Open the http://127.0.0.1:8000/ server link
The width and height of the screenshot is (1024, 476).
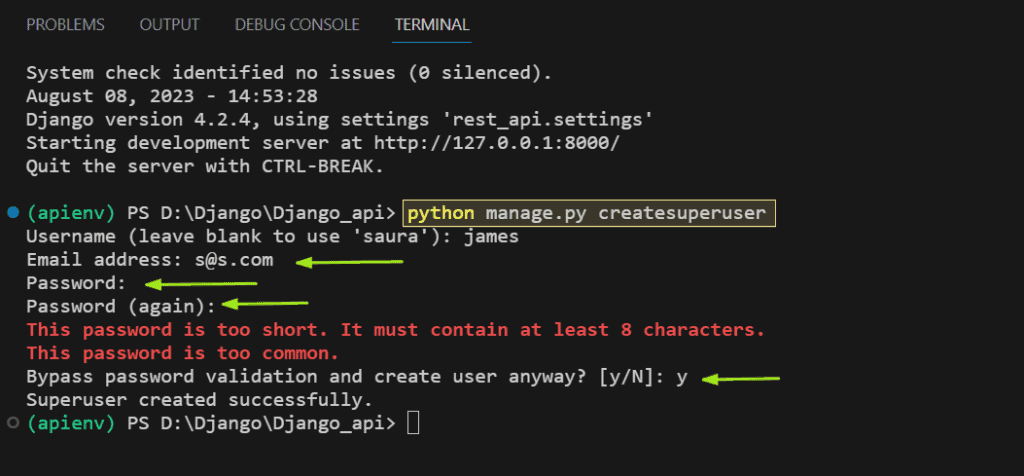pos(496,143)
